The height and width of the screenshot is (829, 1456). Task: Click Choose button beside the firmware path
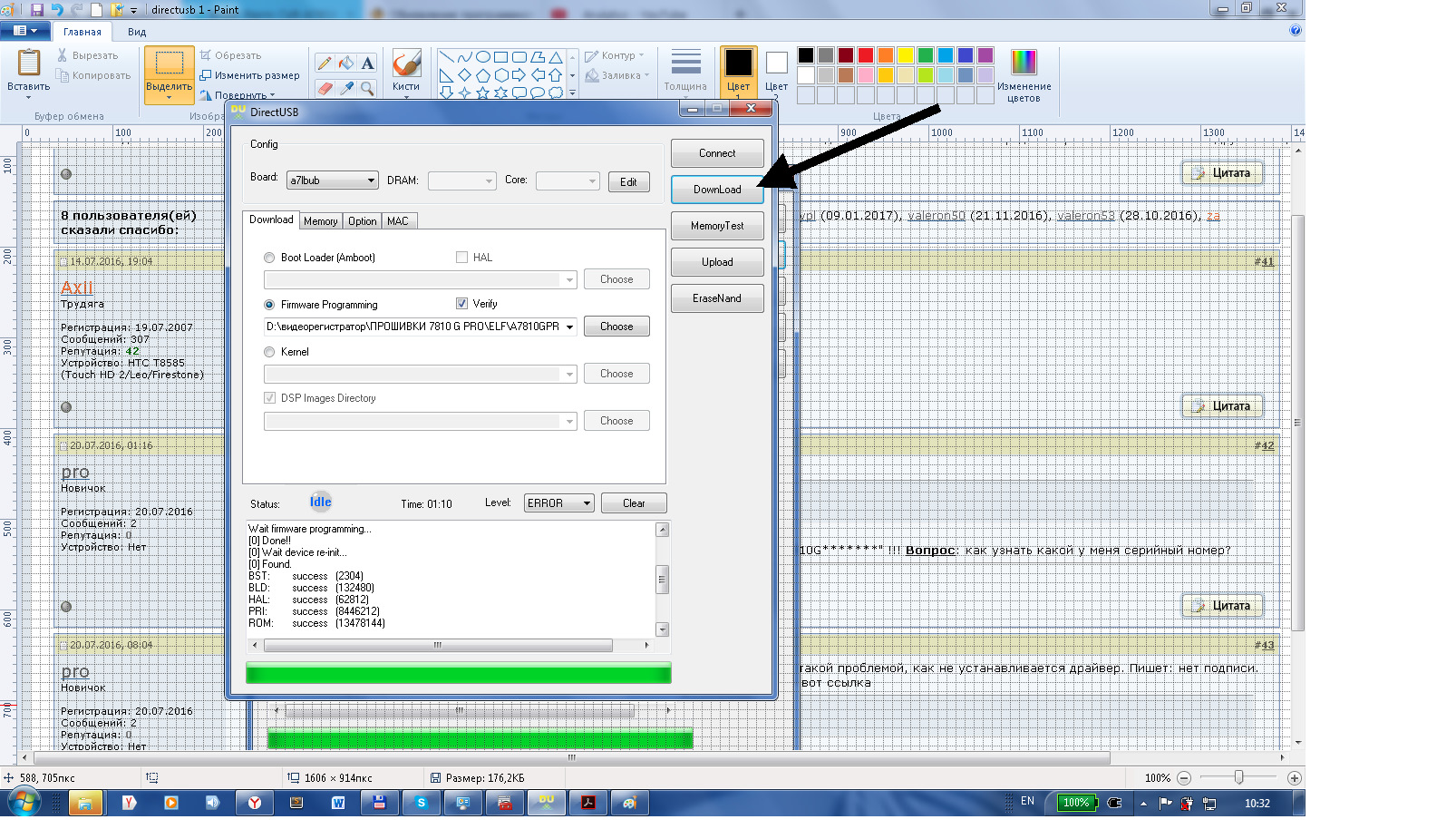[x=616, y=327]
